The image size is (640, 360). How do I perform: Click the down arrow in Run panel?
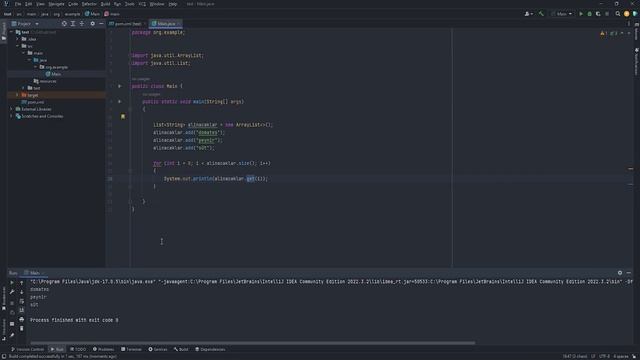(x=22, y=292)
